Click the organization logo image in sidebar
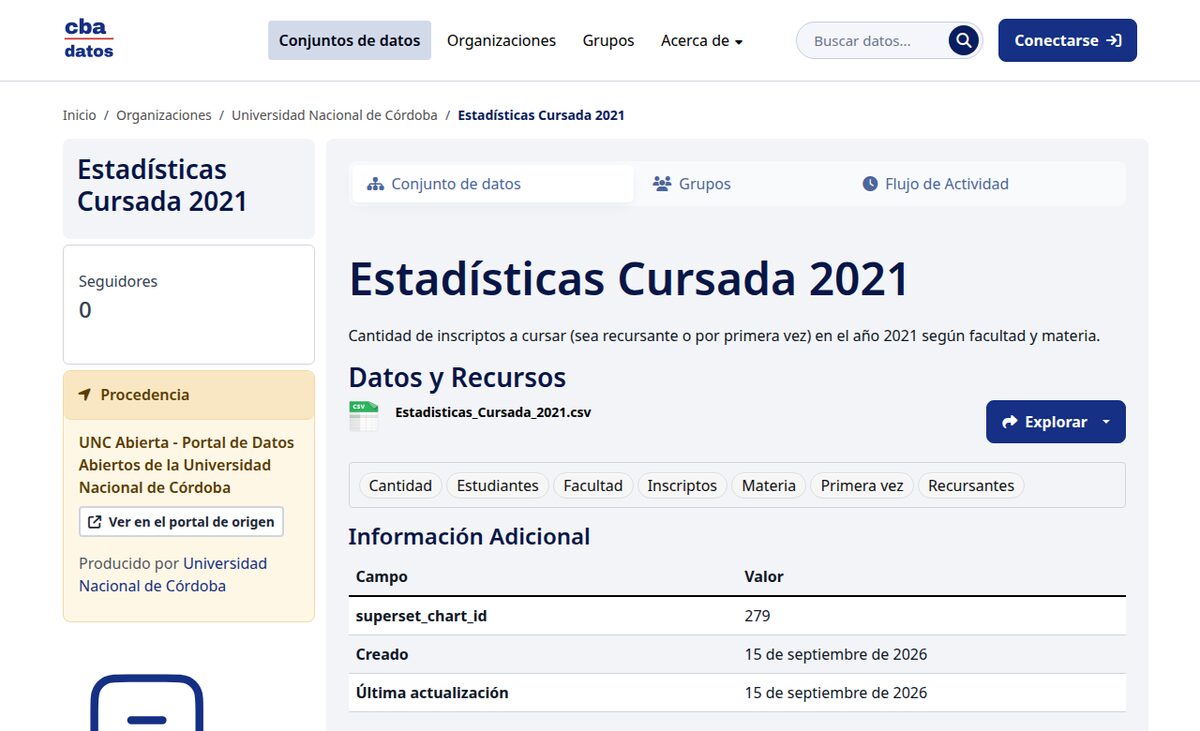The height and width of the screenshot is (731, 1200). pyautogui.click(x=147, y=702)
